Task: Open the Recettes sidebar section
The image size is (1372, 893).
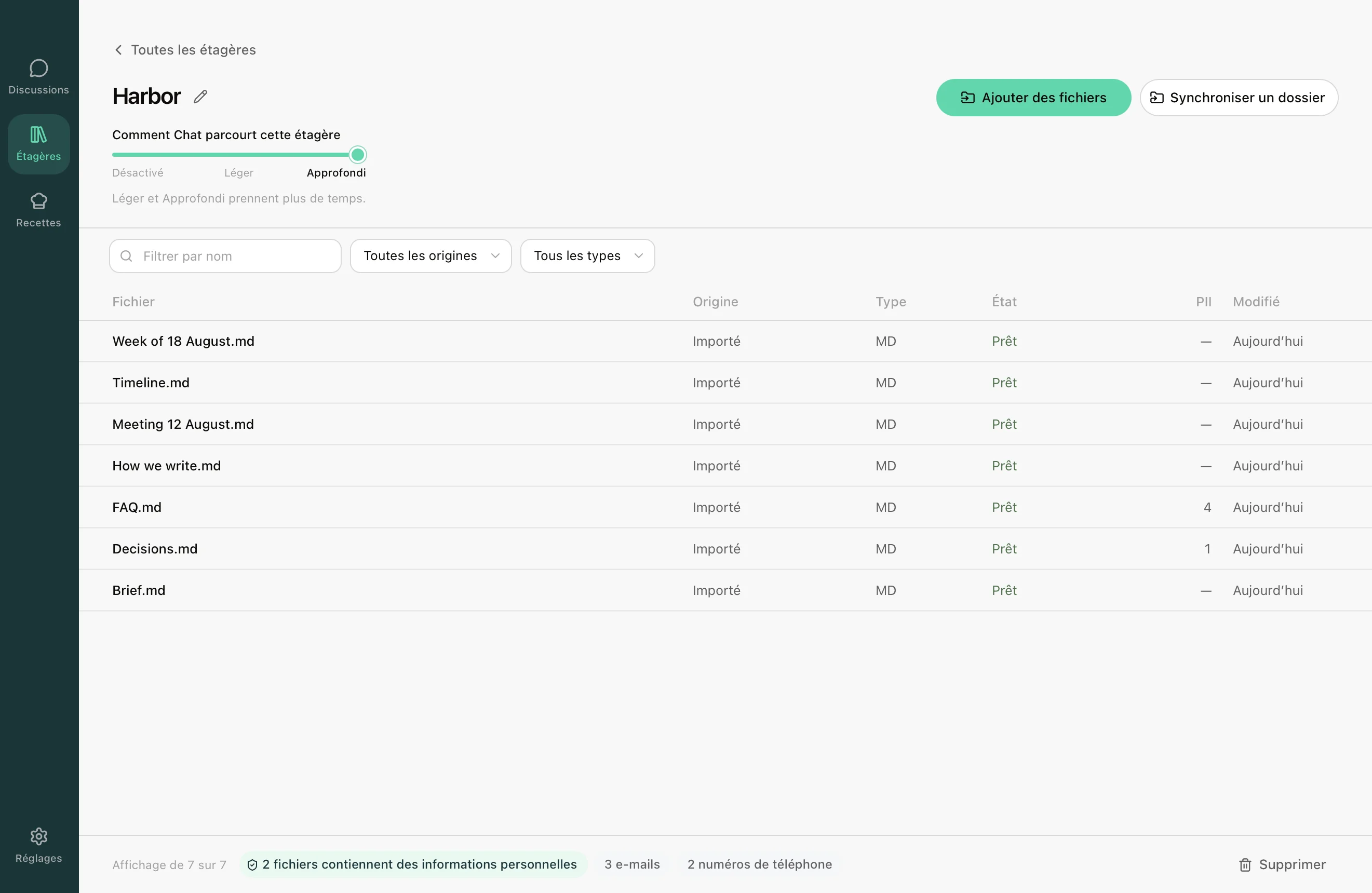Action: pyautogui.click(x=38, y=210)
